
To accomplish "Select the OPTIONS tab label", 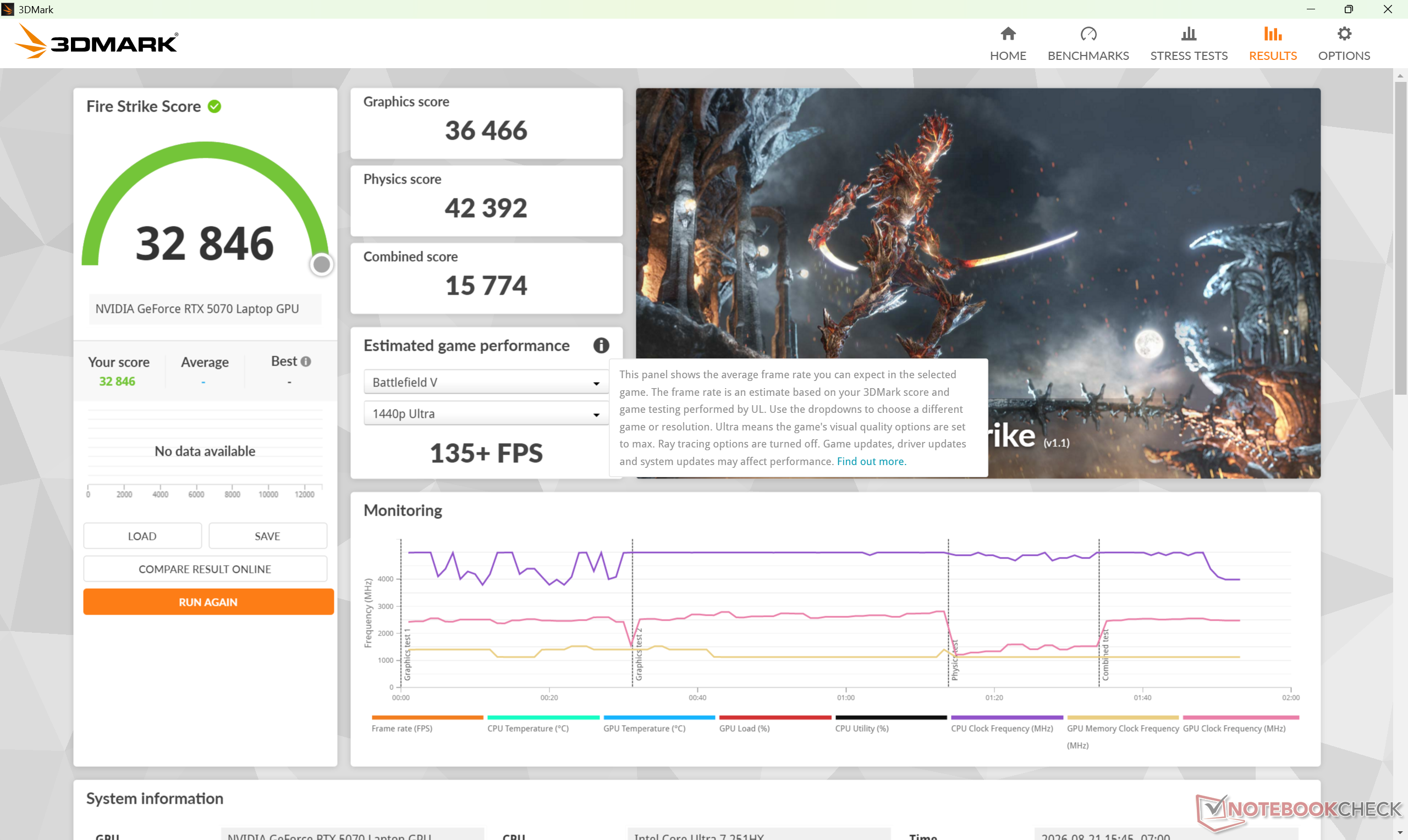I will 1344,56.
